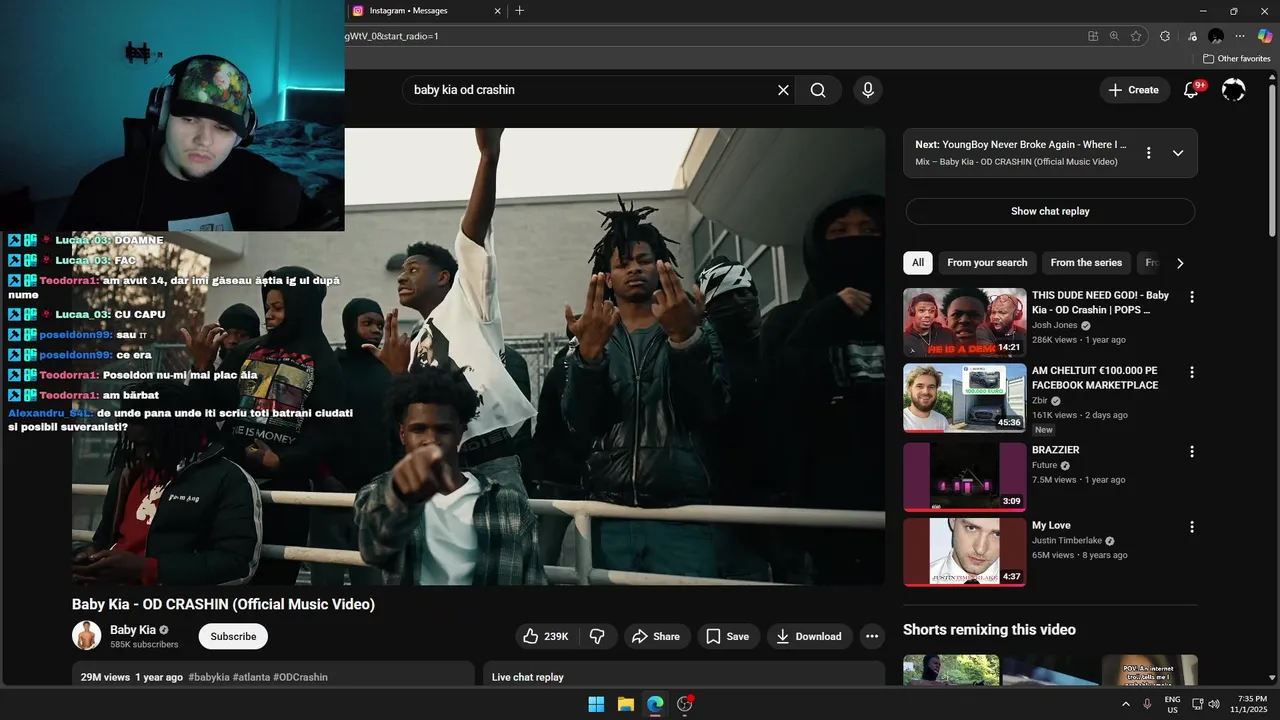Screen dimensions: 1280x720
Task: Click the Create button
Action: click(x=1133, y=90)
